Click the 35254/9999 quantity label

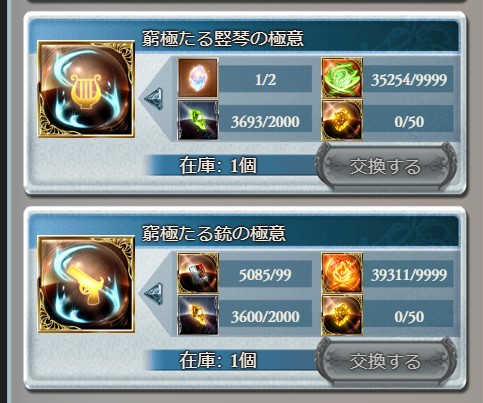coord(409,79)
